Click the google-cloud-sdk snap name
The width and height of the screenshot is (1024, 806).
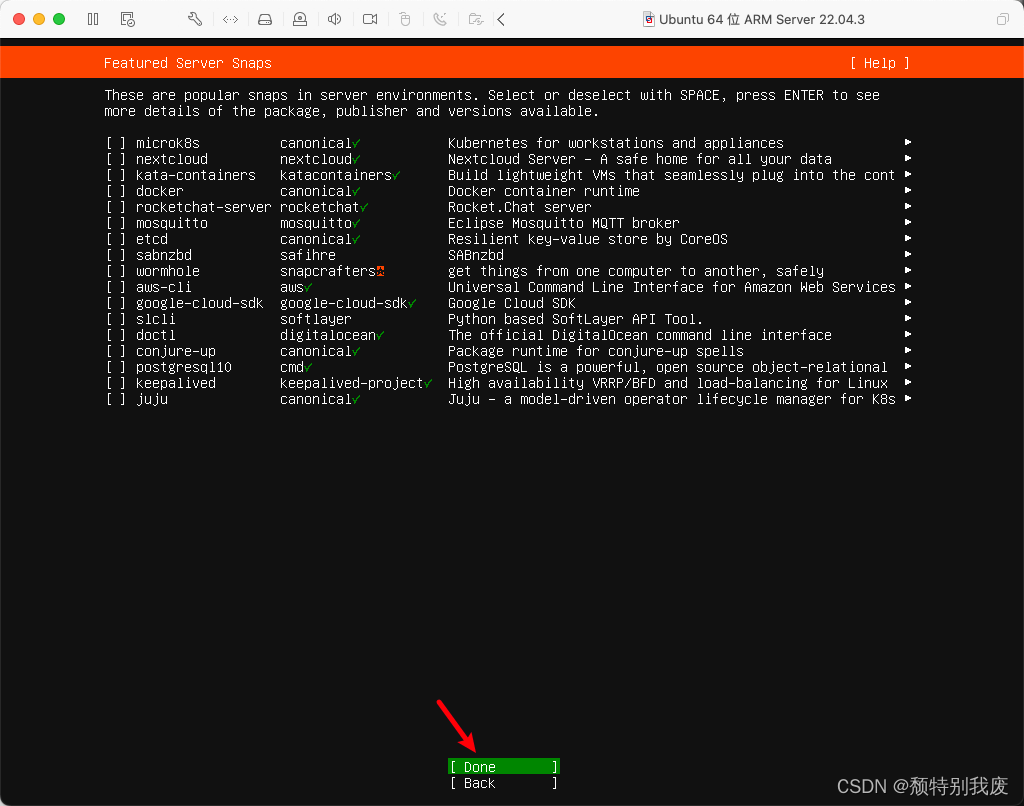(x=200, y=303)
